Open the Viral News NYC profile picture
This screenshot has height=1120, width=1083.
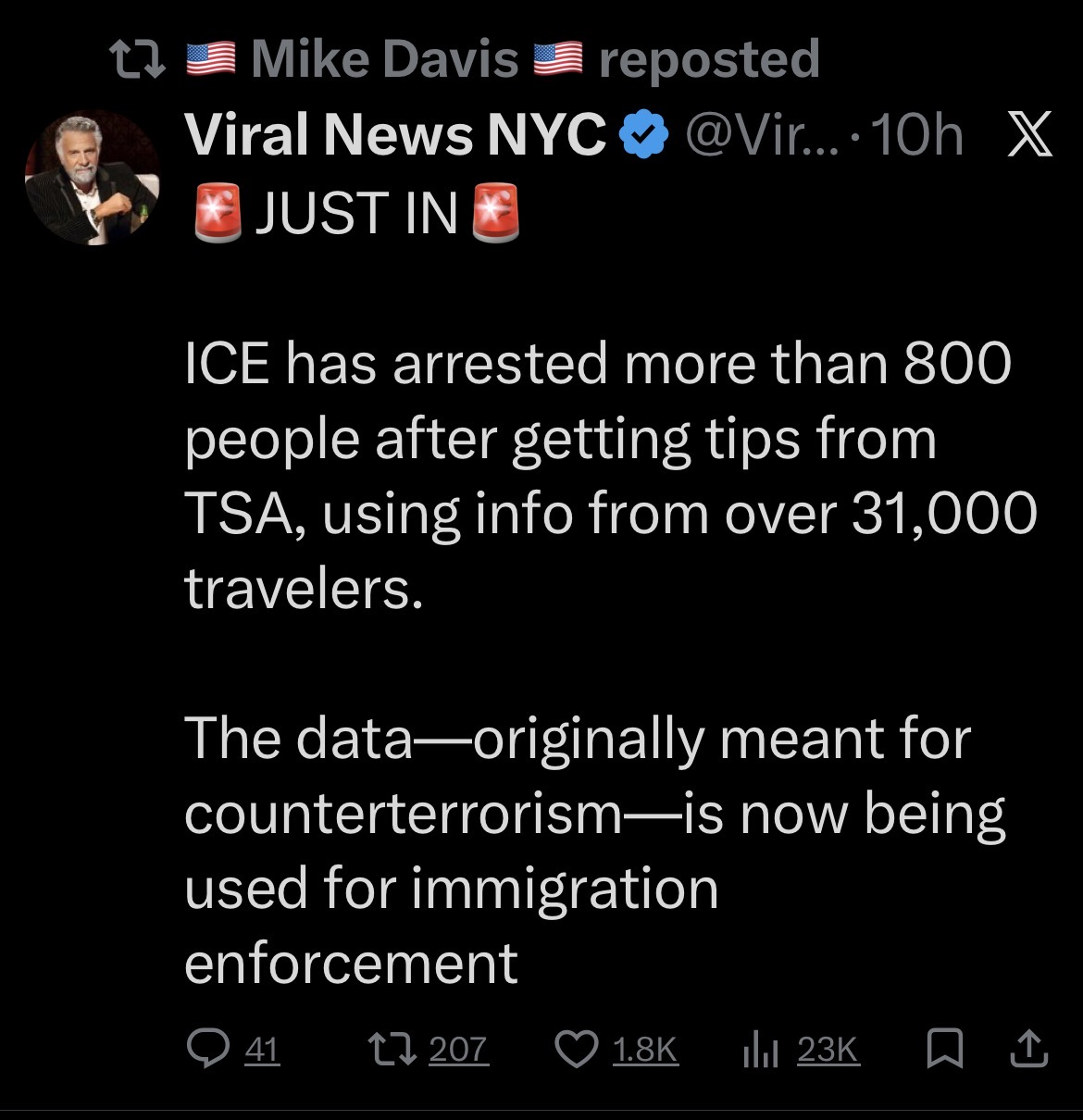pos(93,177)
